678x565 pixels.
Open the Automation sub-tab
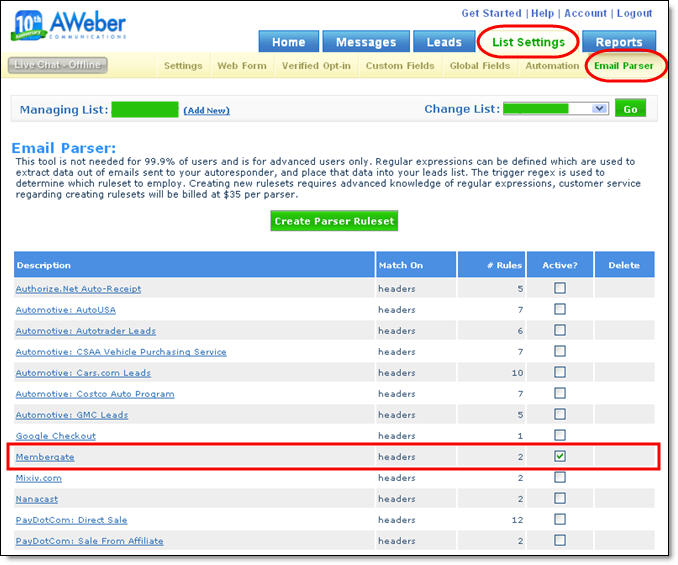(x=552, y=66)
